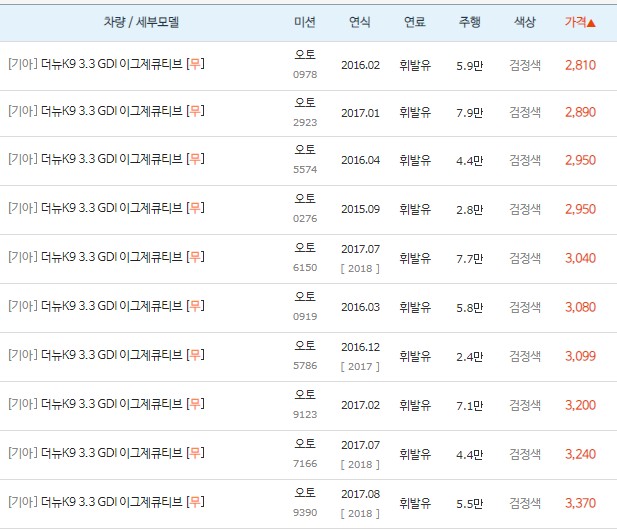
Task: Click the 차량 / 세부모델 column header
Action: [x=141, y=22]
